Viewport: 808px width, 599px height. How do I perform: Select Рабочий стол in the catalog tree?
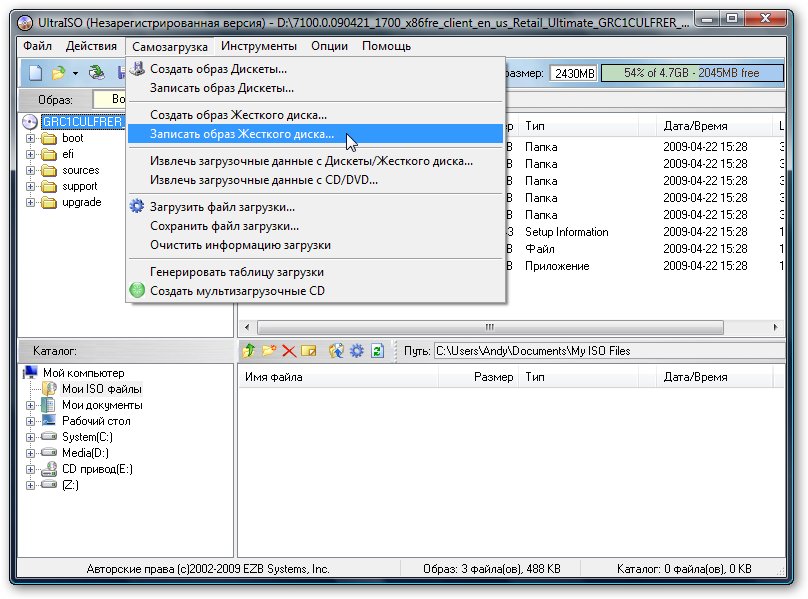pyautogui.click(x=96, y=421)
